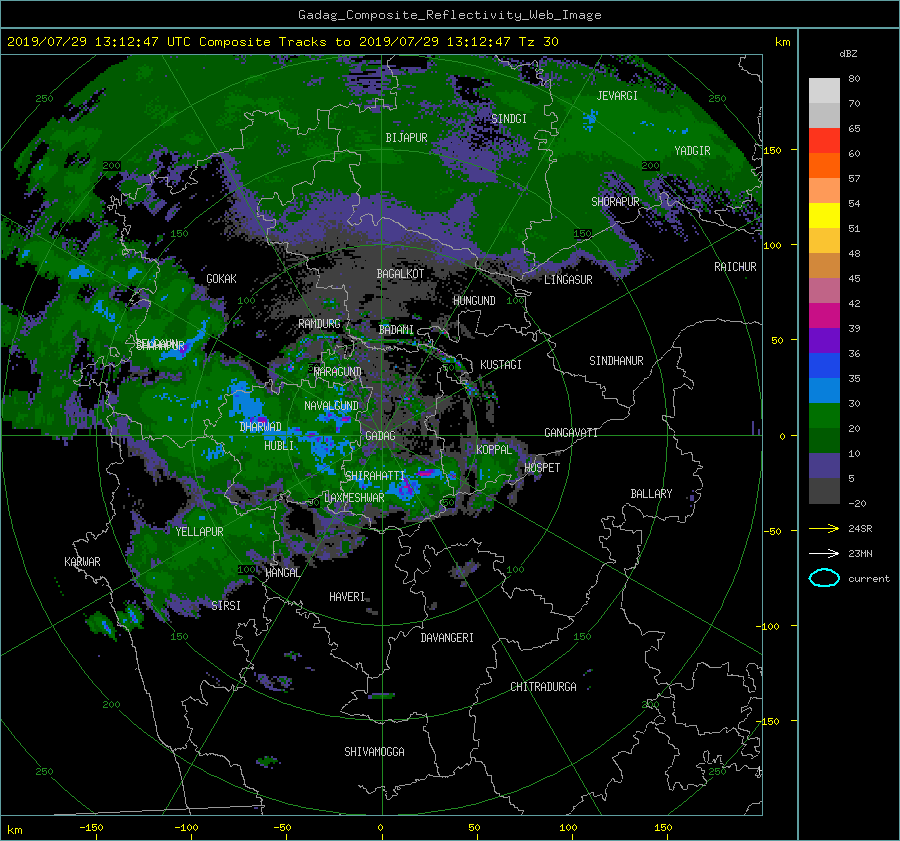Click the yellow 51 dBZ color swatch
The image size is (900, 841).
[824, 215]
